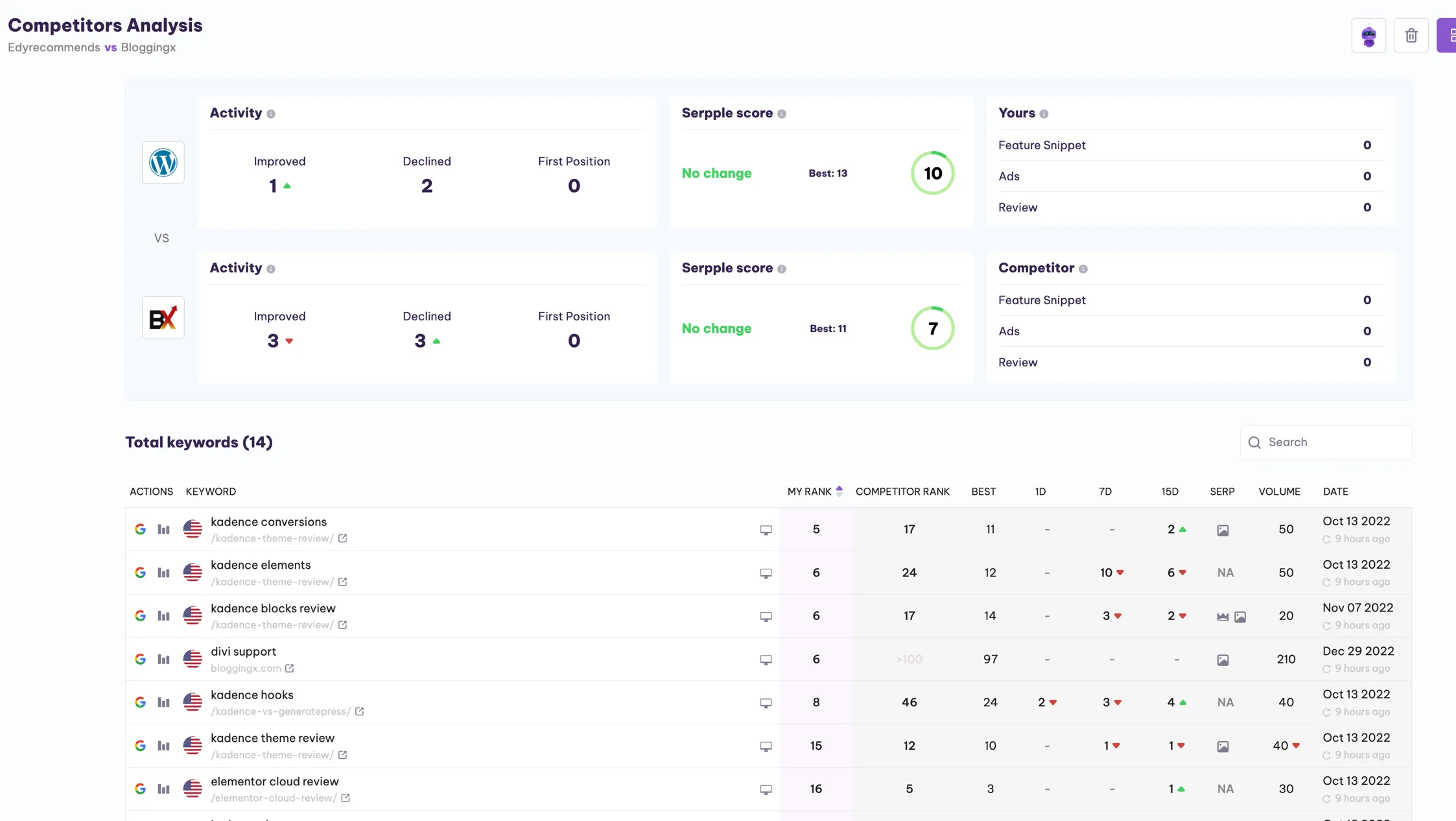This screenshot has width=1456, height=821.
Task: Click the purple grid button in the top corner
Action: click(1450, 36)
